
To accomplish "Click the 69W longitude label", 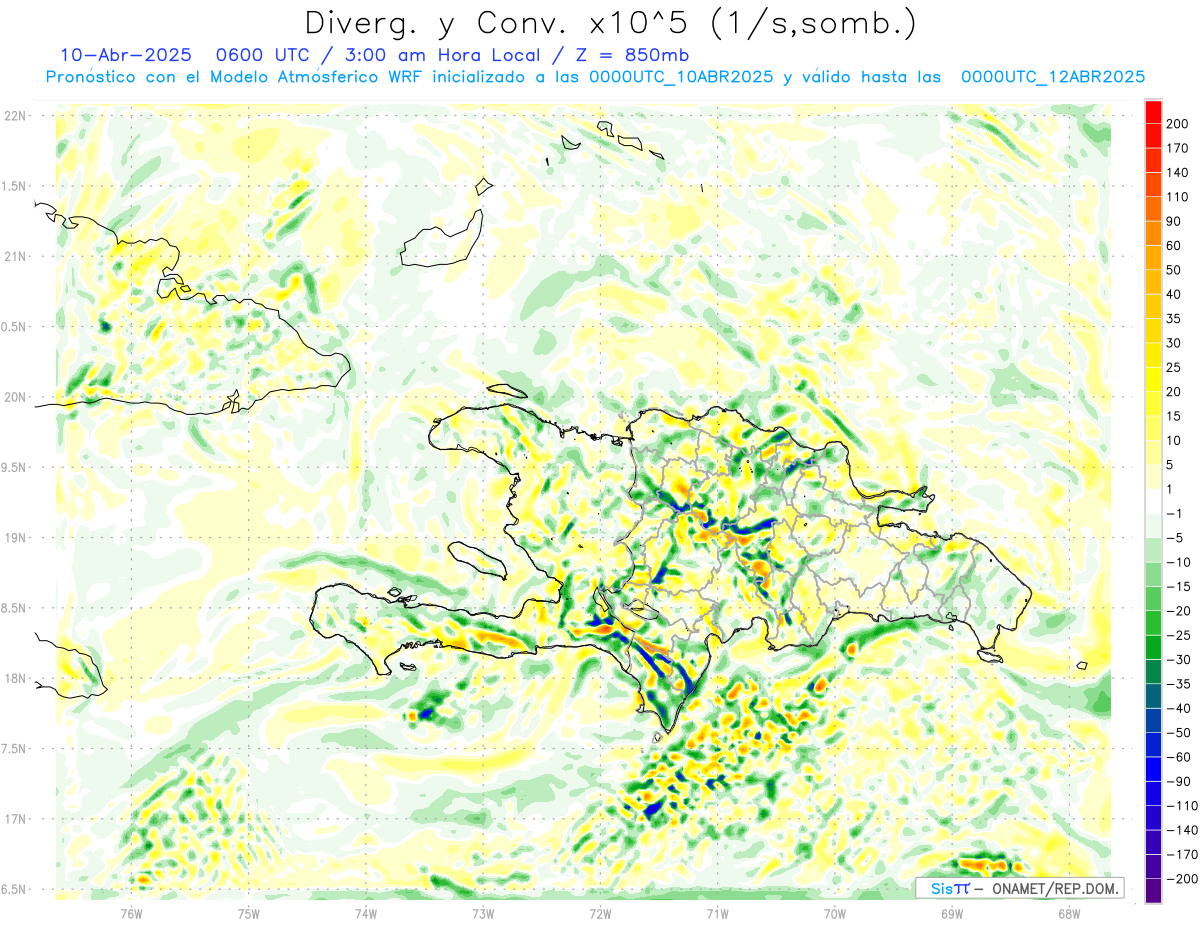I will [952, 912].
